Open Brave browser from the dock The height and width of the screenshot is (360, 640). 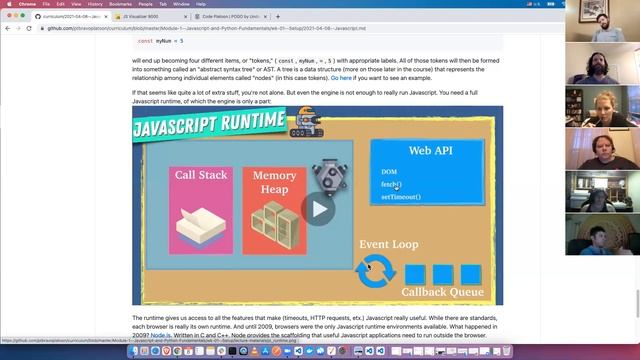[x=166, y=351]
